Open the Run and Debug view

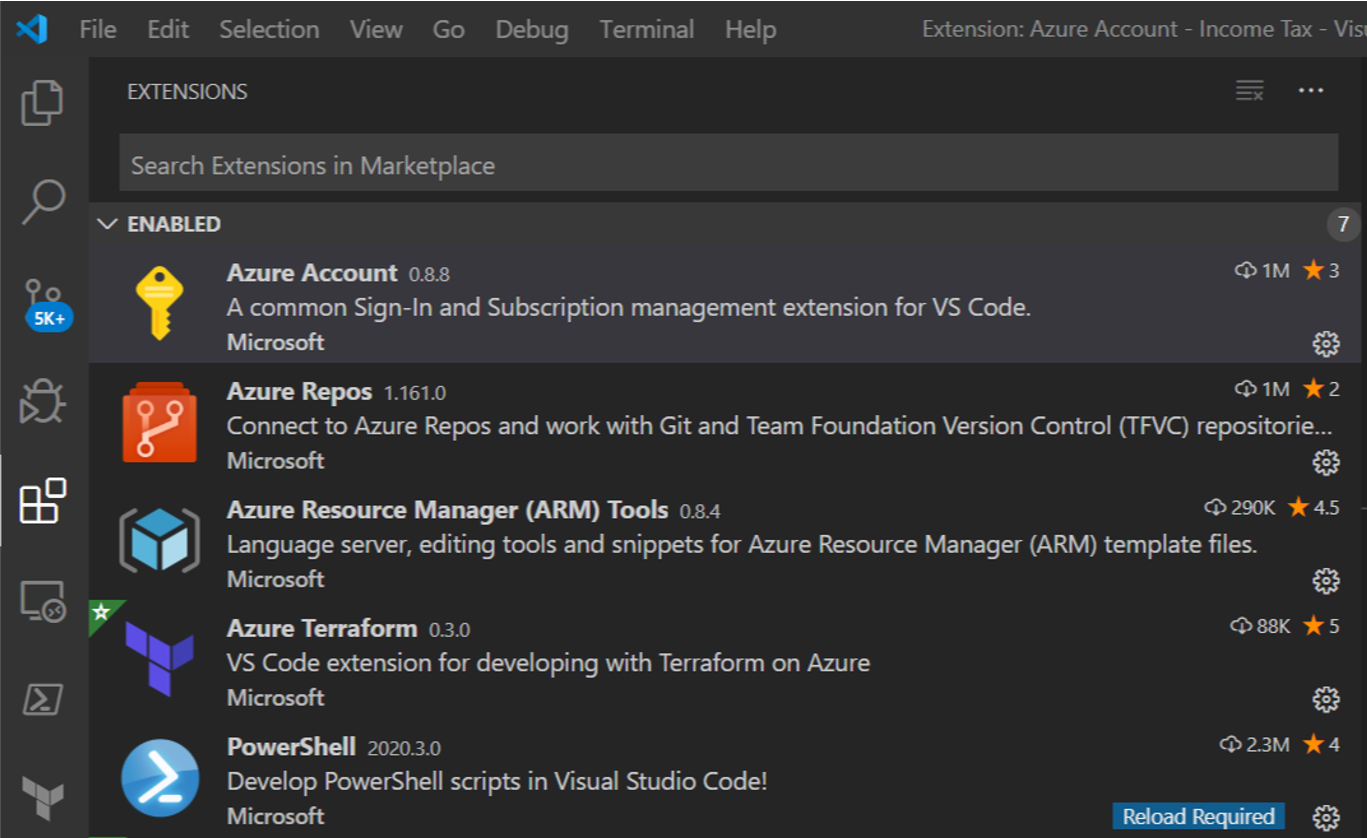pyautogui.click(x=42, y=400)
